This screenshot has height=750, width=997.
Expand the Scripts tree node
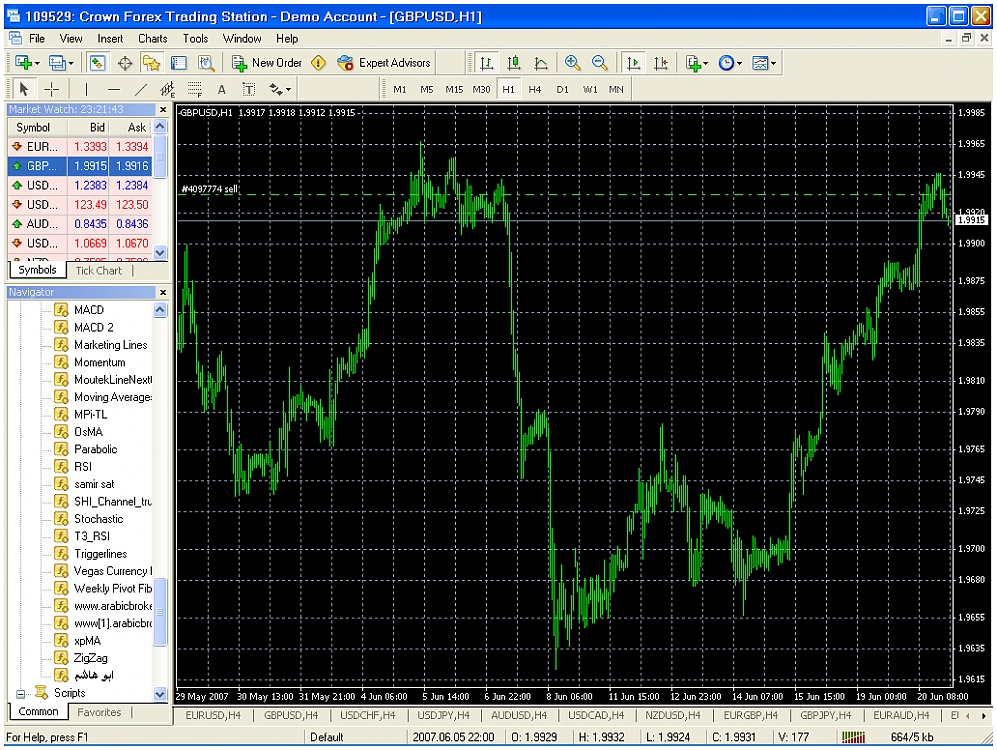point(21,693)
